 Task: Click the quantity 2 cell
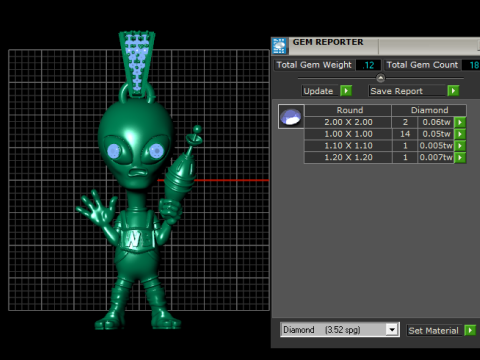coord(405,122)
